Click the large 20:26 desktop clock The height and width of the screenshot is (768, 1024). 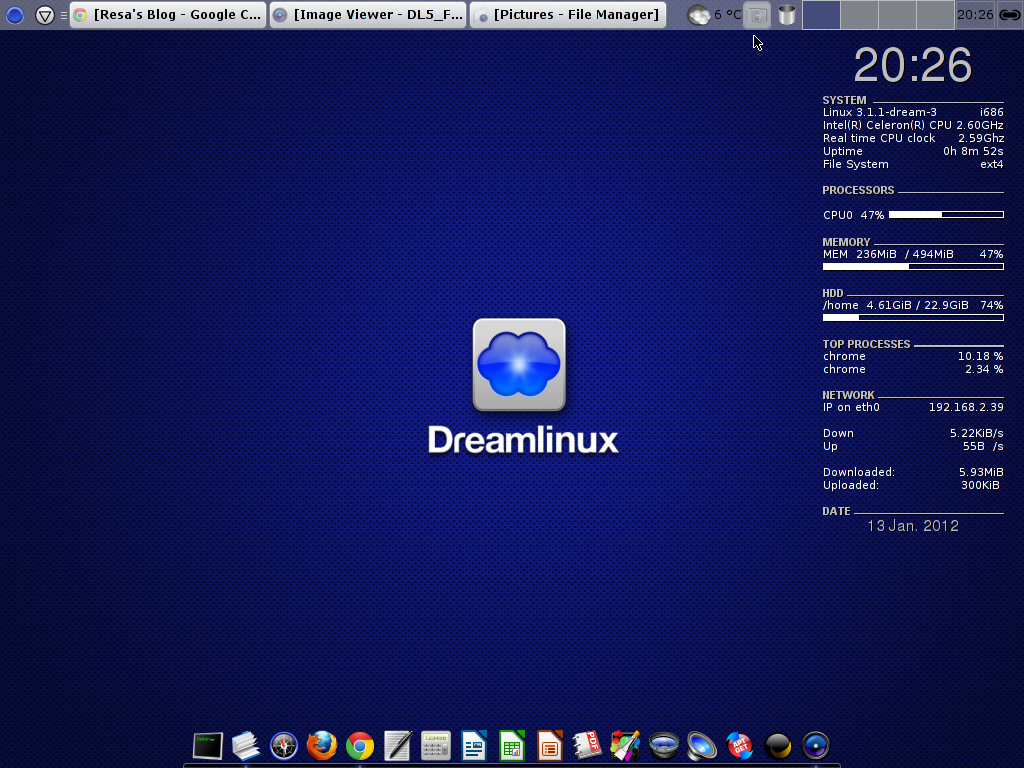(913, 65)
